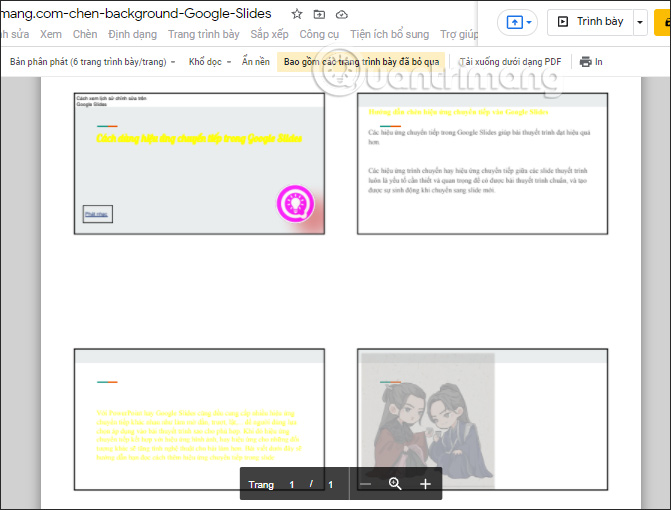Image resolution: width=671 pixels, height=510 pixels.
Task: Click the pink lightbulb icon on slide one
Action: click(x=295, y=204)
